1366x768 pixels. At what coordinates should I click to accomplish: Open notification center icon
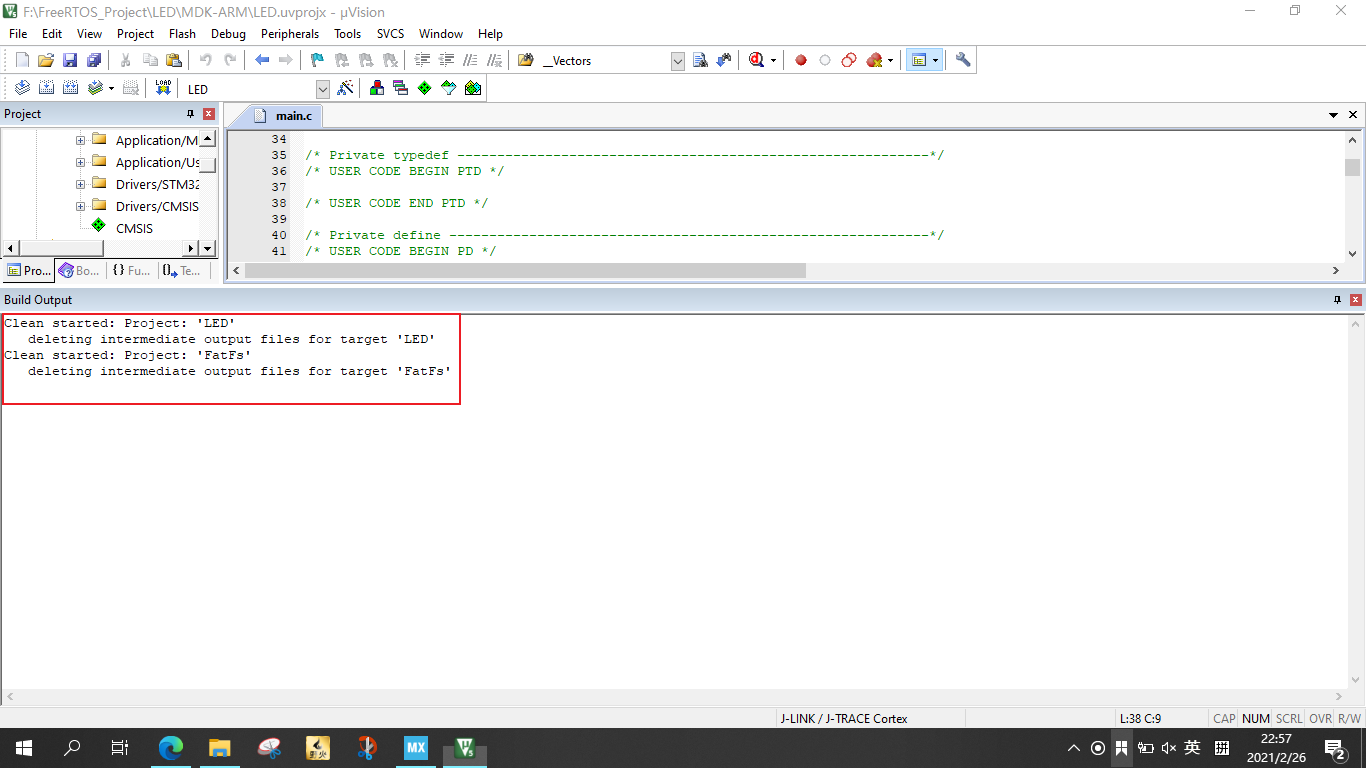coord(1334,748)
